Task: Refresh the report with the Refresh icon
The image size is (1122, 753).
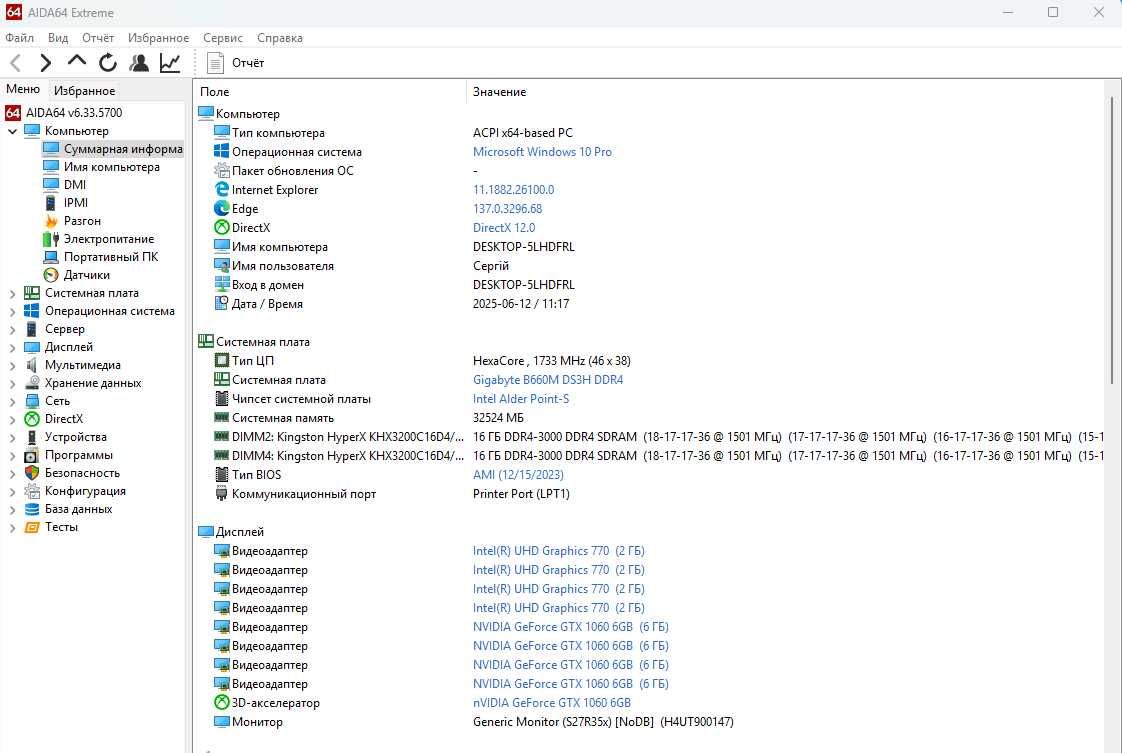Action: [108, 63]
